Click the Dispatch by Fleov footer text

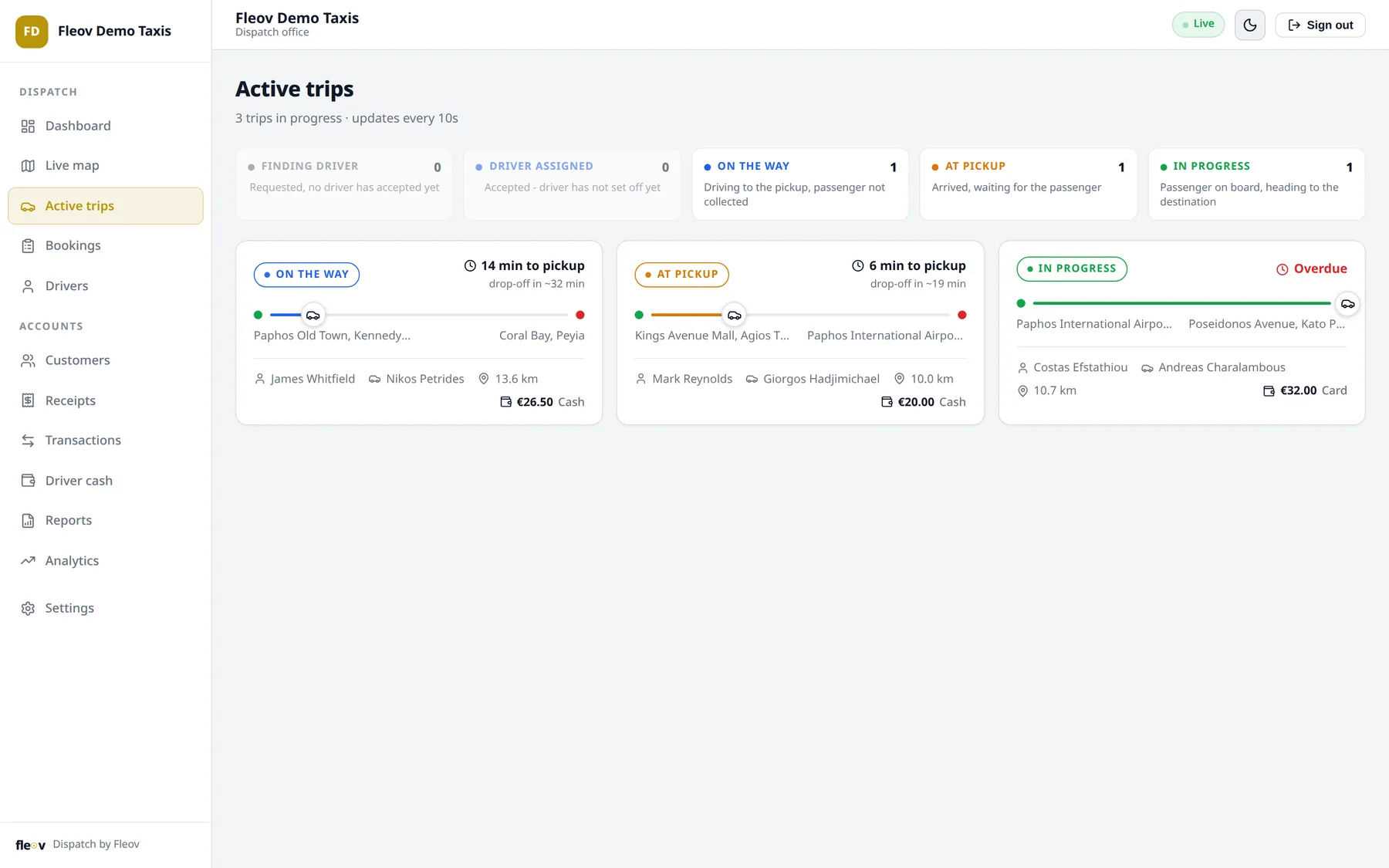pyautogui.click(x=96, y=844)
